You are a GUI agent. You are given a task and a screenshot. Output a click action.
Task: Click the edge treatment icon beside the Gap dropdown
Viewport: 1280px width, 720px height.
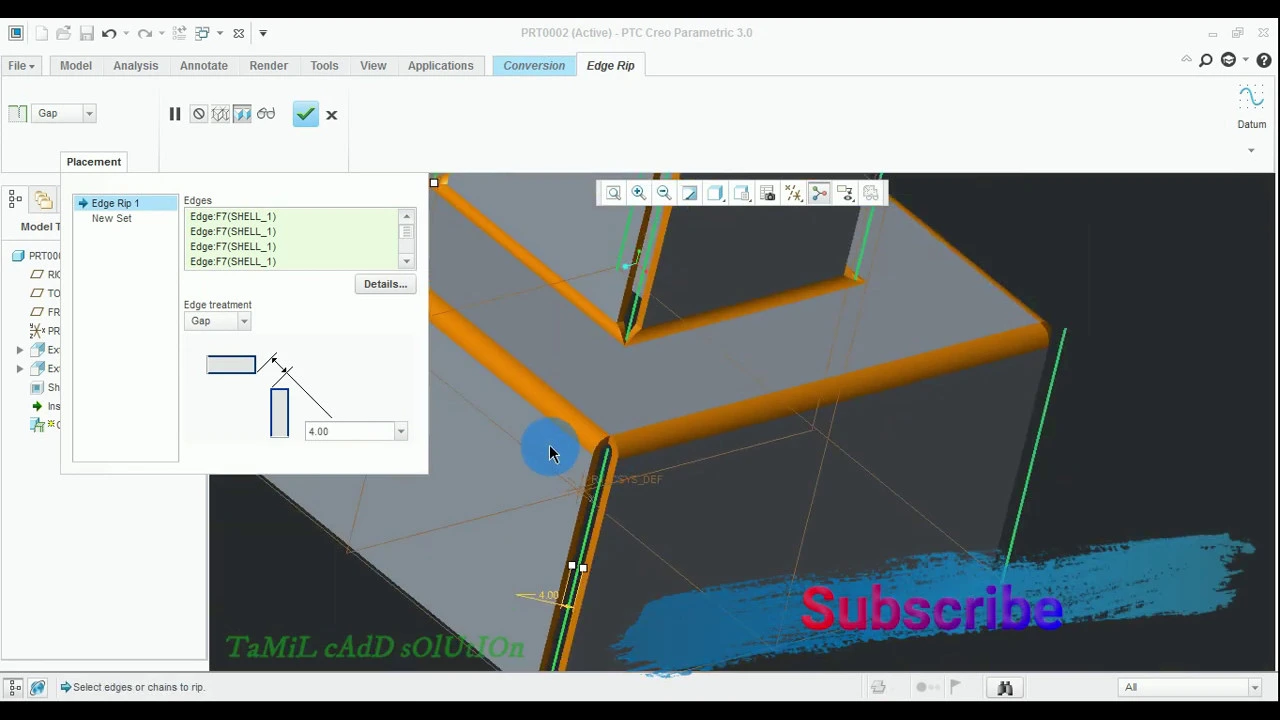(x=17, y=113)
